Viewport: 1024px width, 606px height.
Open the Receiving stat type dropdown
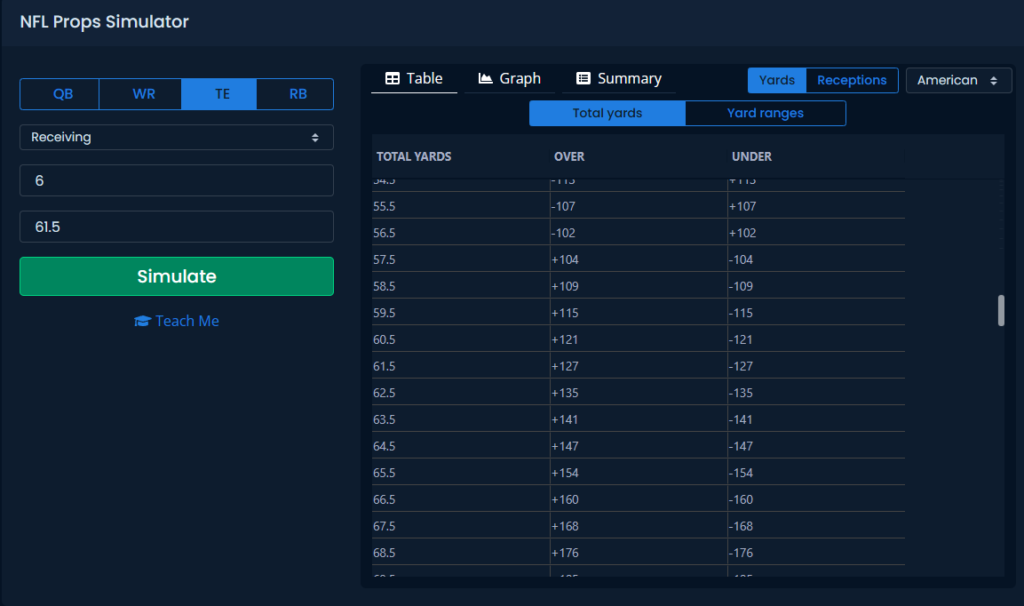tap(176, 137)
